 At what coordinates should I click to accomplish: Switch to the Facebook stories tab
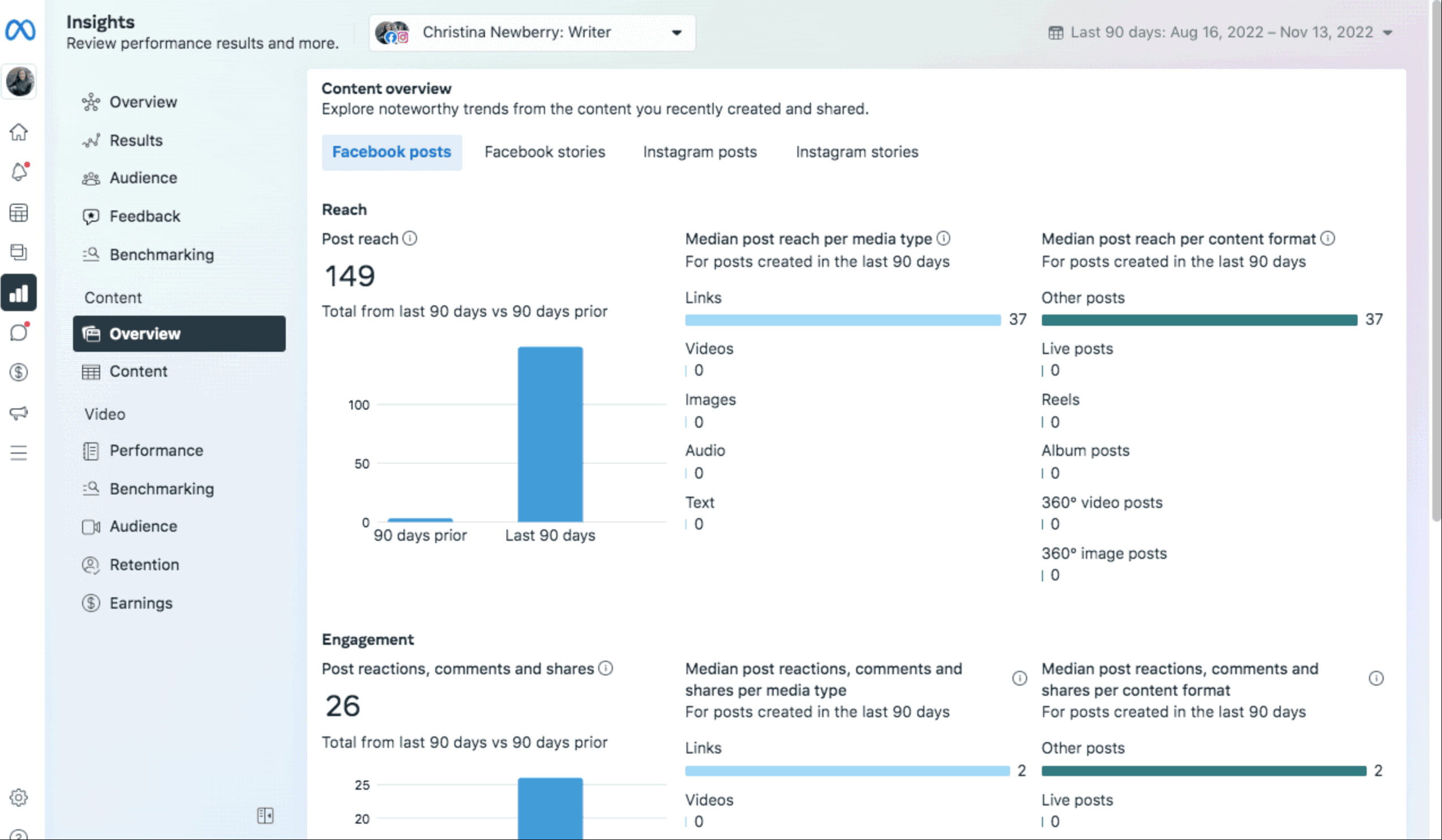pyautogui.click(x=544, y=152)
